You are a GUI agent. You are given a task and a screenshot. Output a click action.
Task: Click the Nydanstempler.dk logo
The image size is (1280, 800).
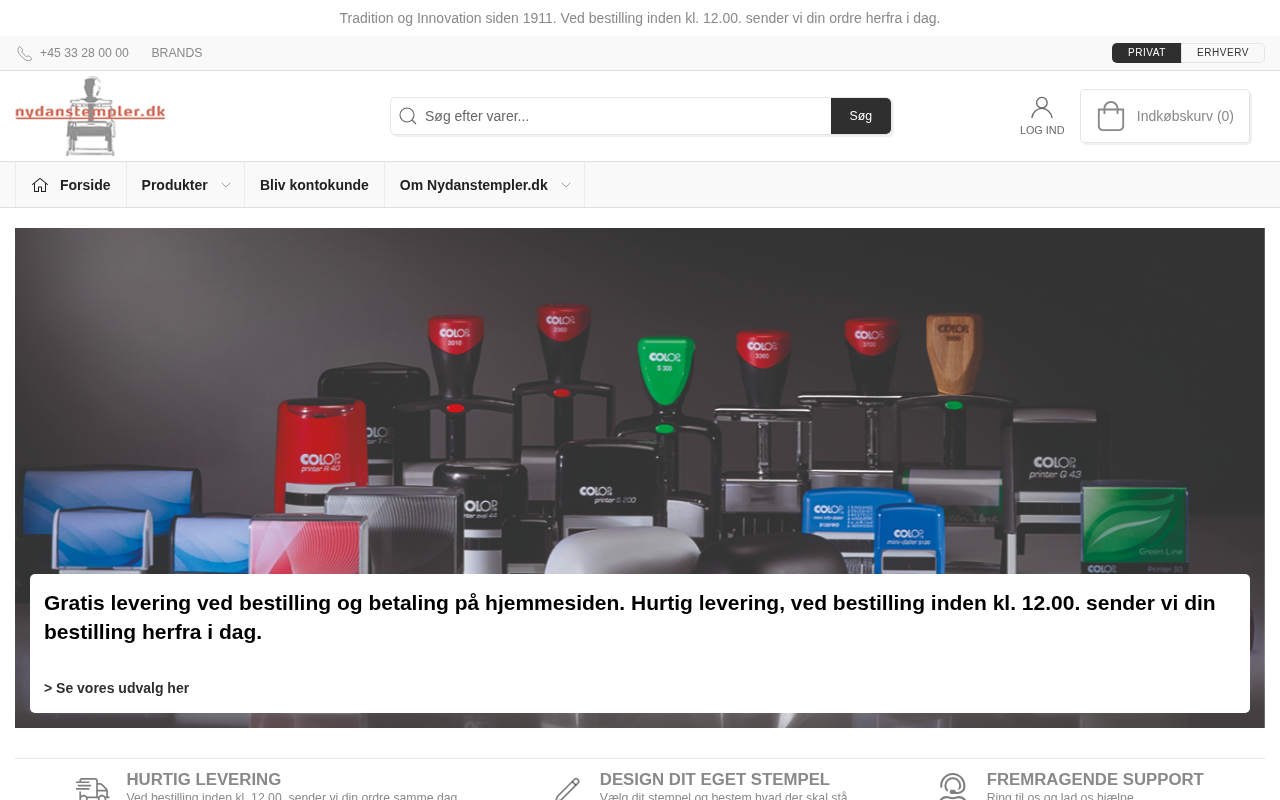click(90, 116)
